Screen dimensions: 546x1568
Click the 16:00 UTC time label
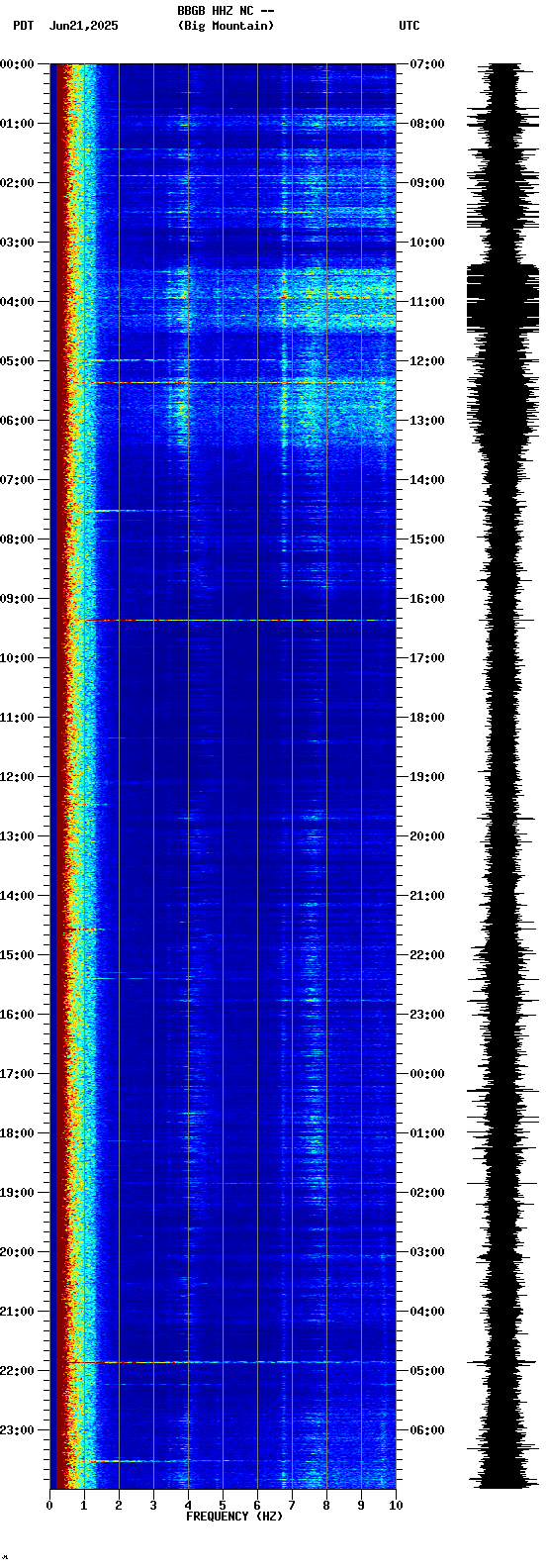(427, 599)
